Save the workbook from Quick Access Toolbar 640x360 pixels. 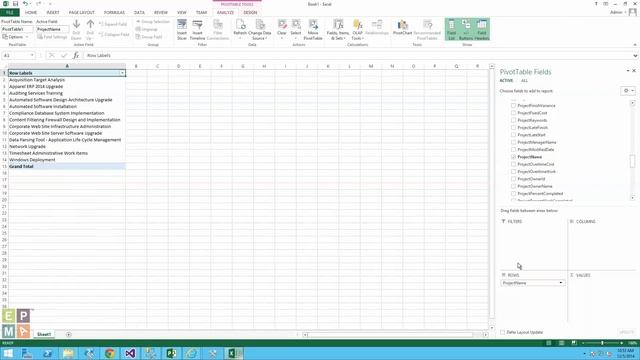[16, 4]
